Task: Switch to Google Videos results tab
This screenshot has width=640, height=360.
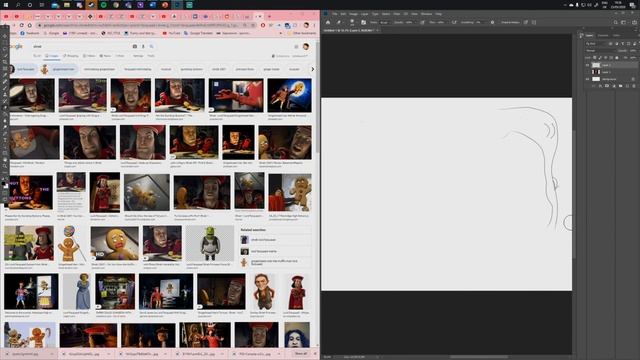Action: (89, 56)
